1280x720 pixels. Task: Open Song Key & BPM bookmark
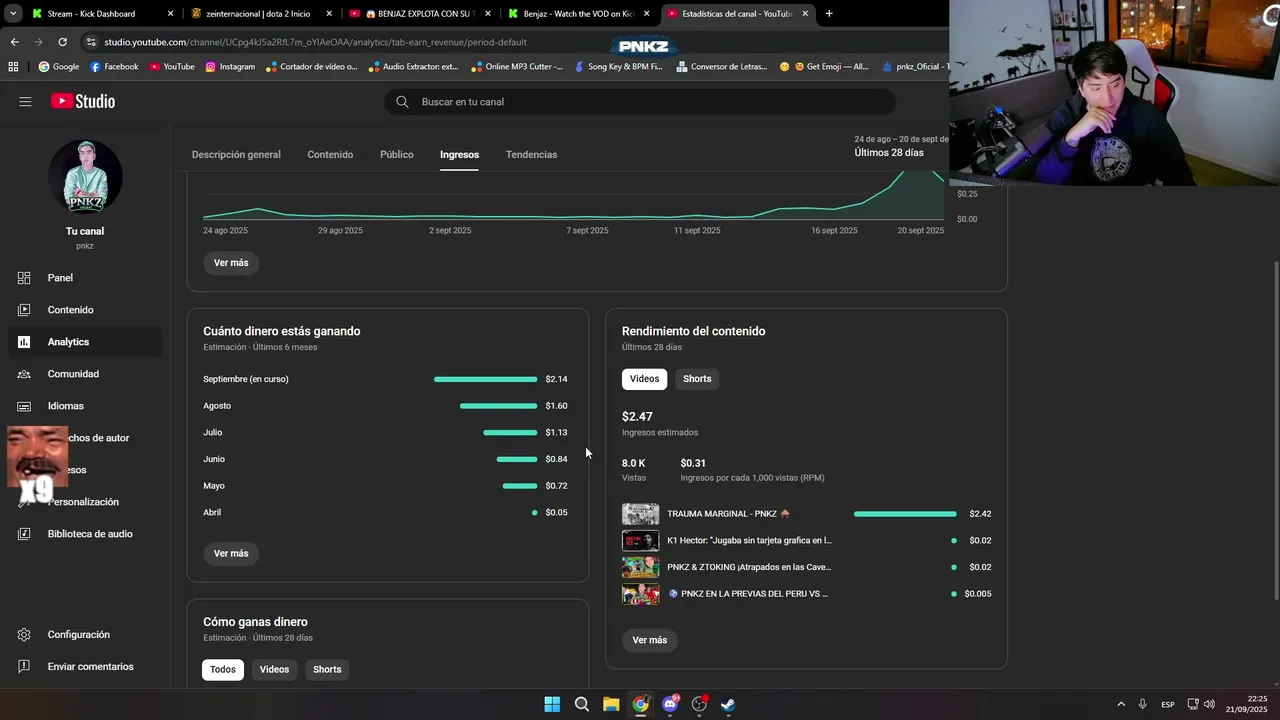click(618, 67)
